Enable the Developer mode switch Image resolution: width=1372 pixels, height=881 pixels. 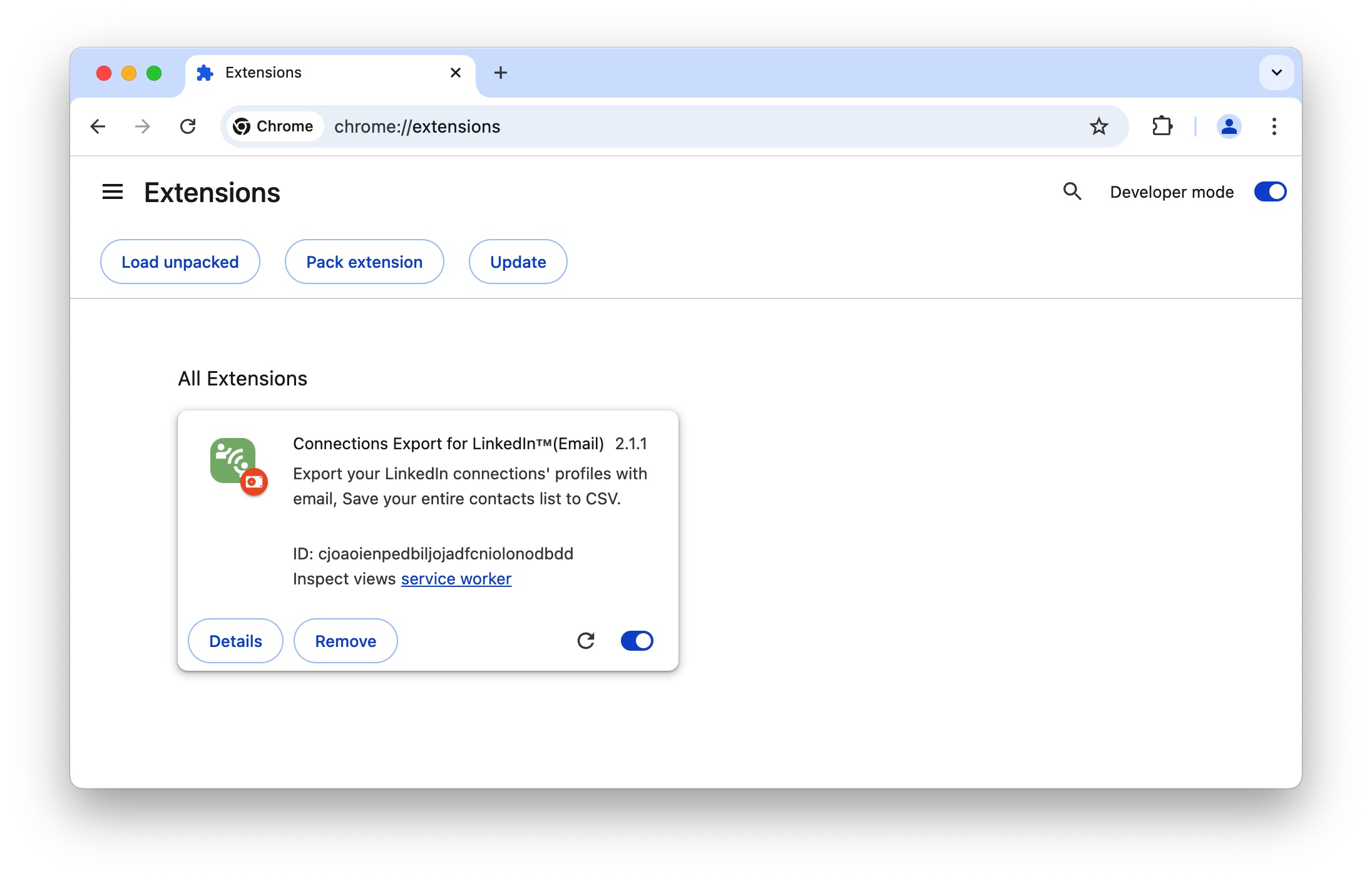[1270, 191]
